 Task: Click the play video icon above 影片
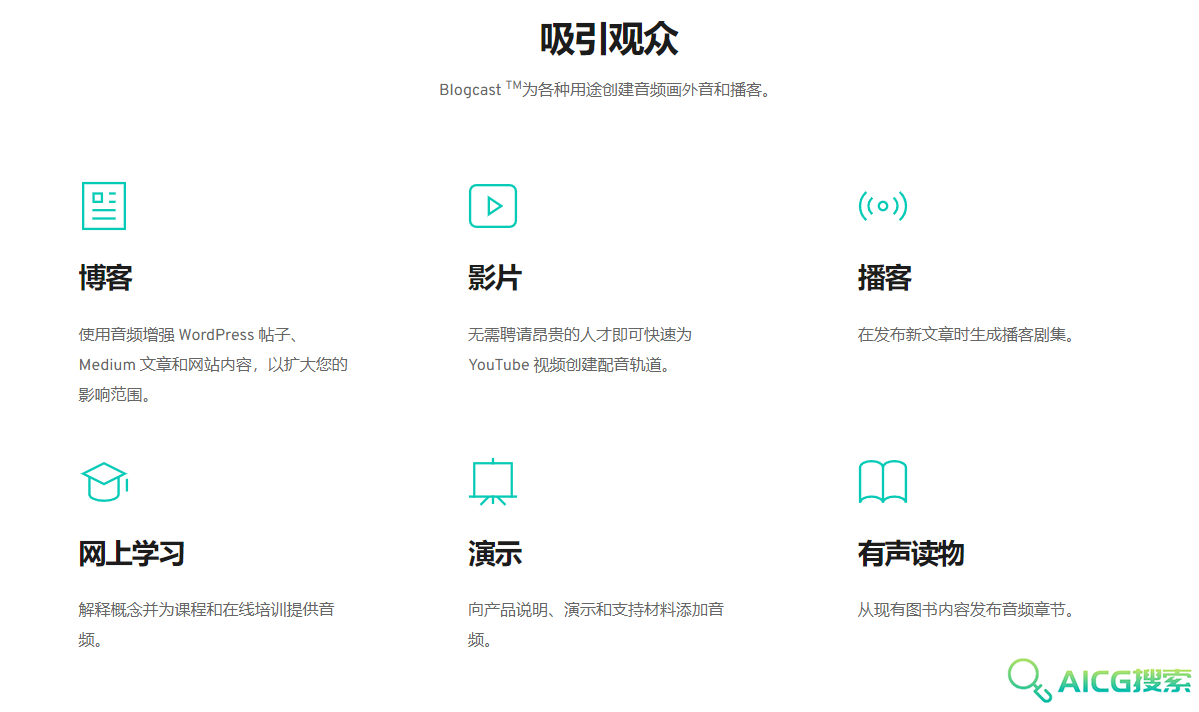point(493,206)
